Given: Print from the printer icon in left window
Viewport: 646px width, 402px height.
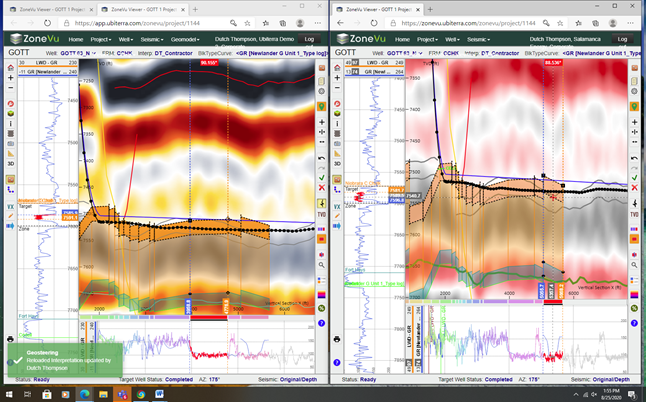Looking at the screenshot, I should (x=11, y=339).
